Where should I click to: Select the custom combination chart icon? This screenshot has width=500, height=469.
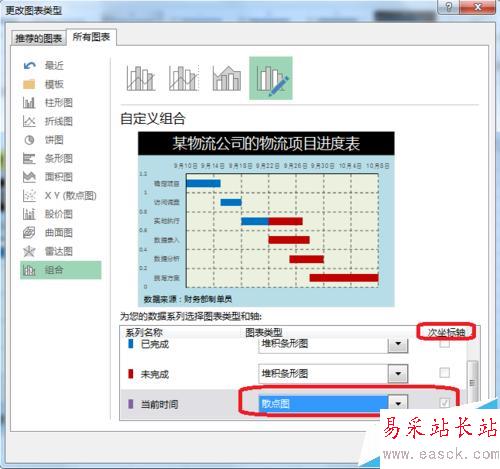tap(271, 78)
